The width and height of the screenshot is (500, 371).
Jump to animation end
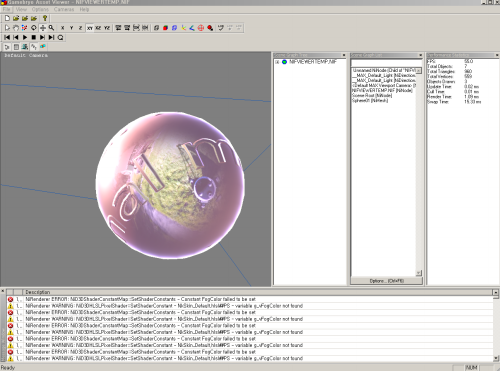51,37
